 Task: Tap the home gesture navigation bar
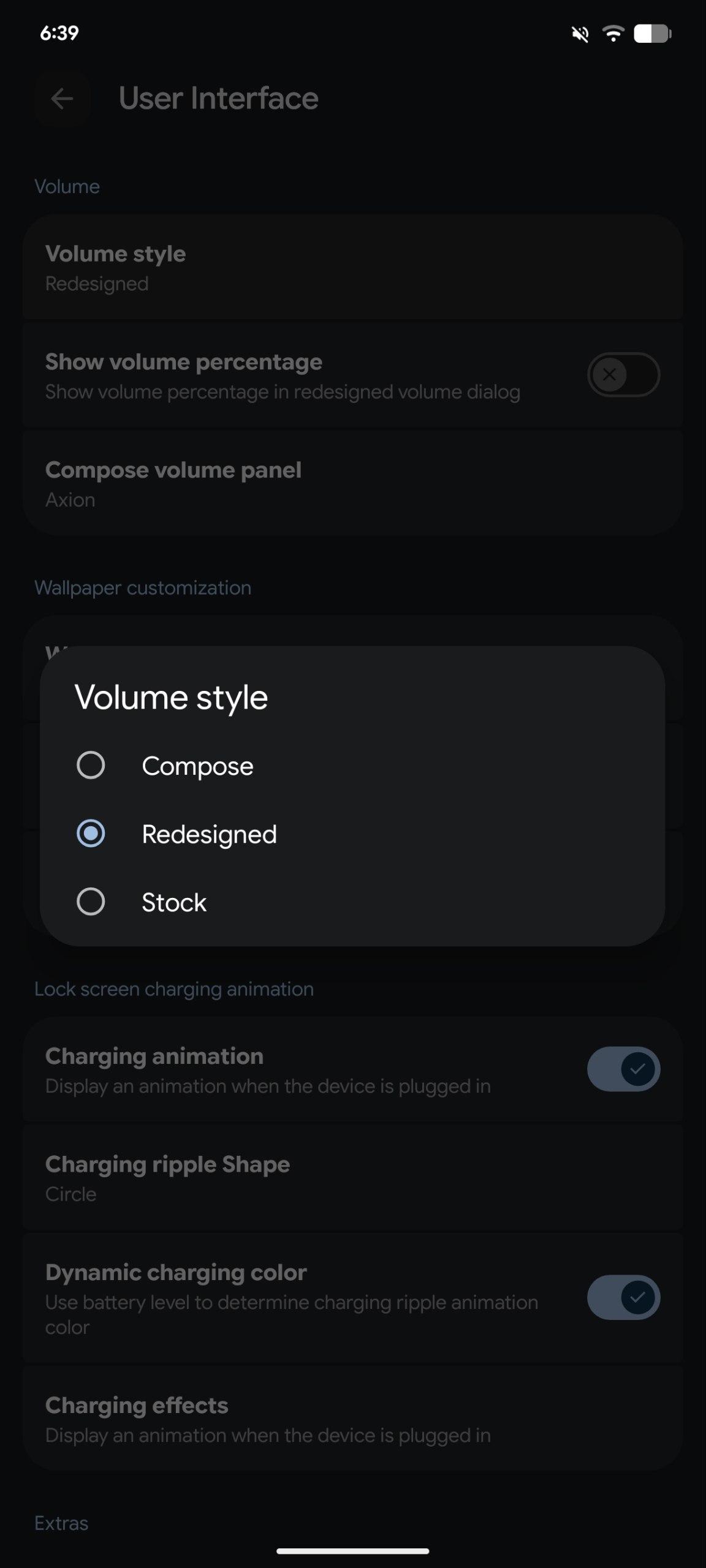click(352, 1551)
